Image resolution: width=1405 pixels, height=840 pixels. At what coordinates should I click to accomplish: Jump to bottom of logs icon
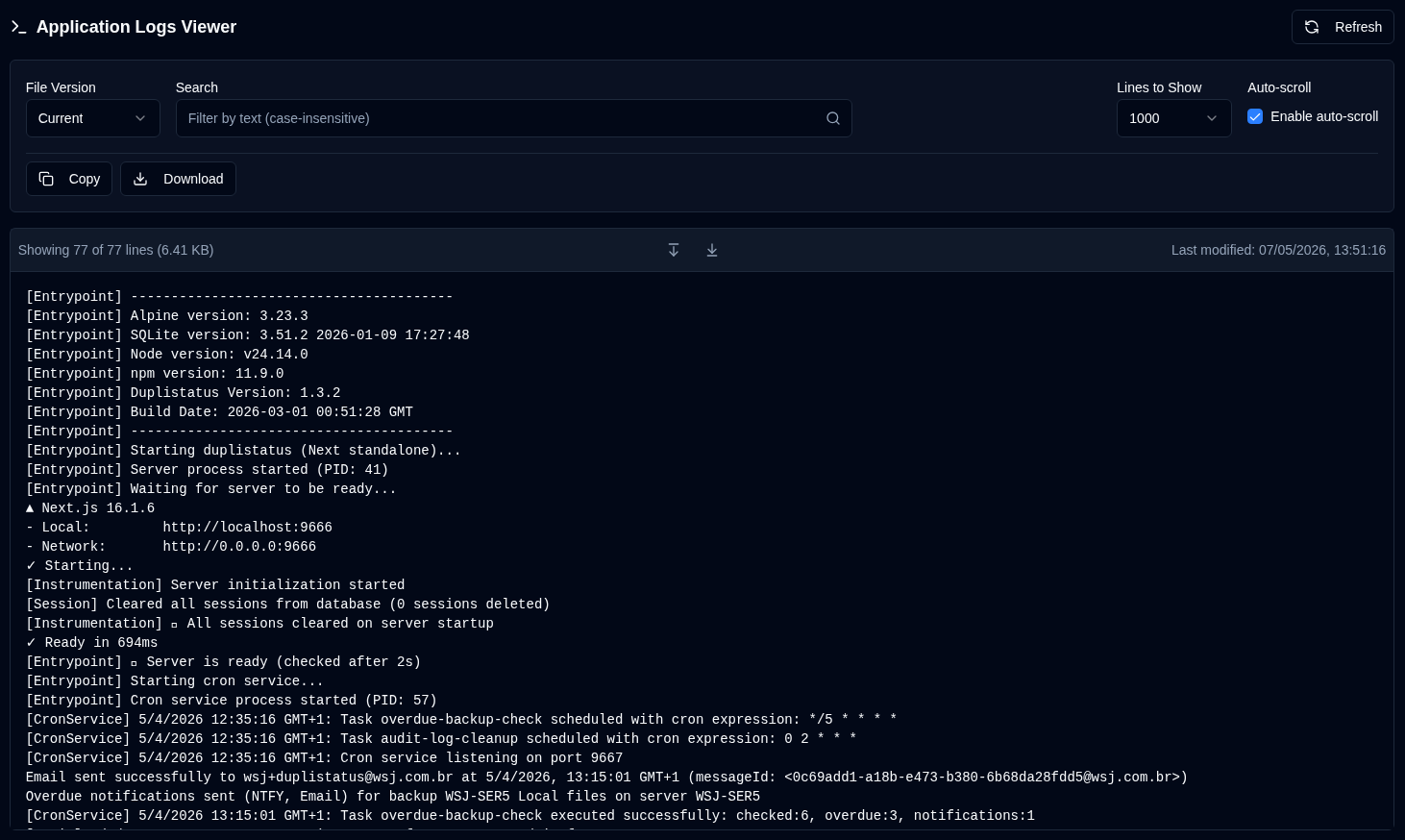tap(712, 250)
